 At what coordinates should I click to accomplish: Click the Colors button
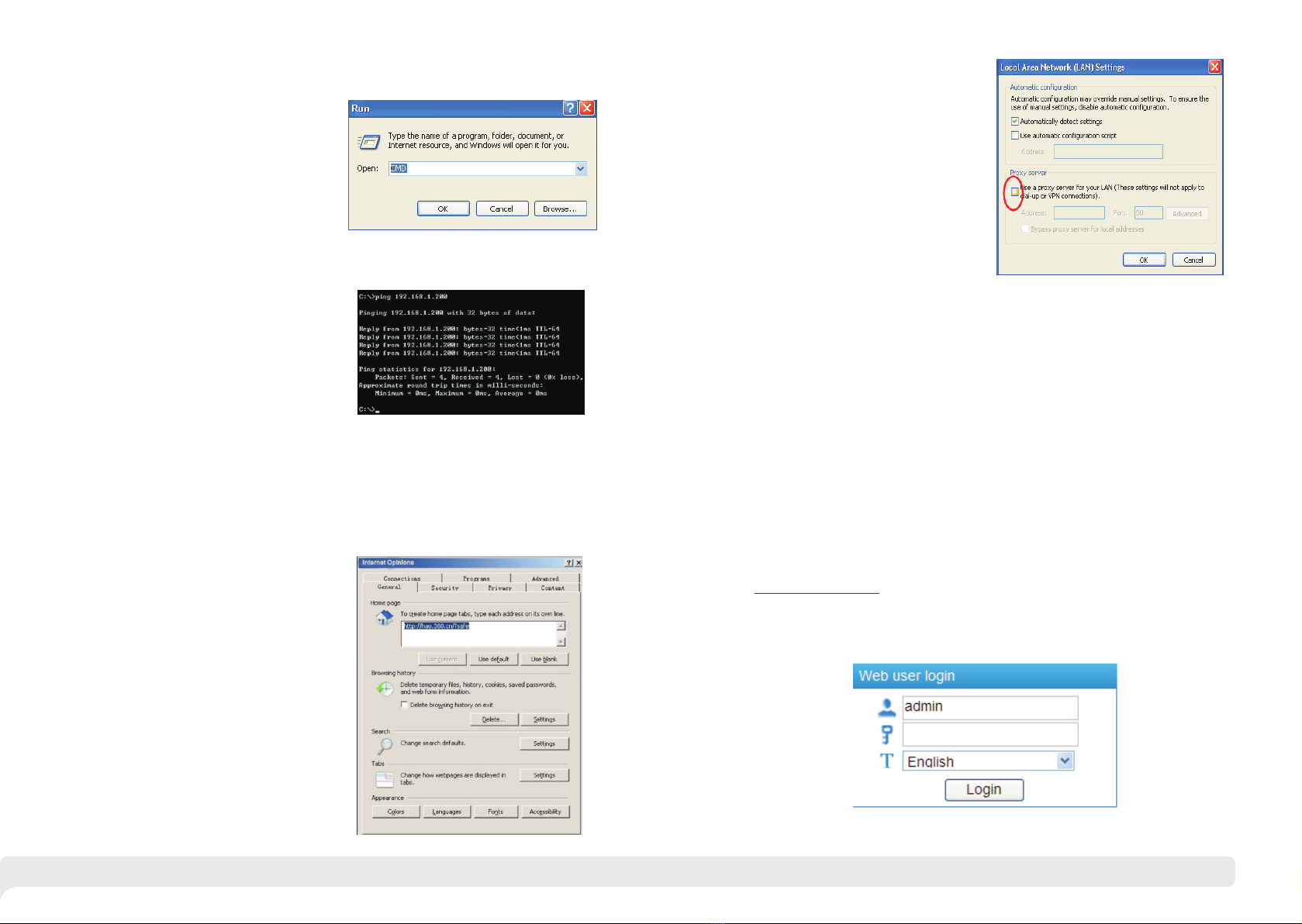coord(396,812)
